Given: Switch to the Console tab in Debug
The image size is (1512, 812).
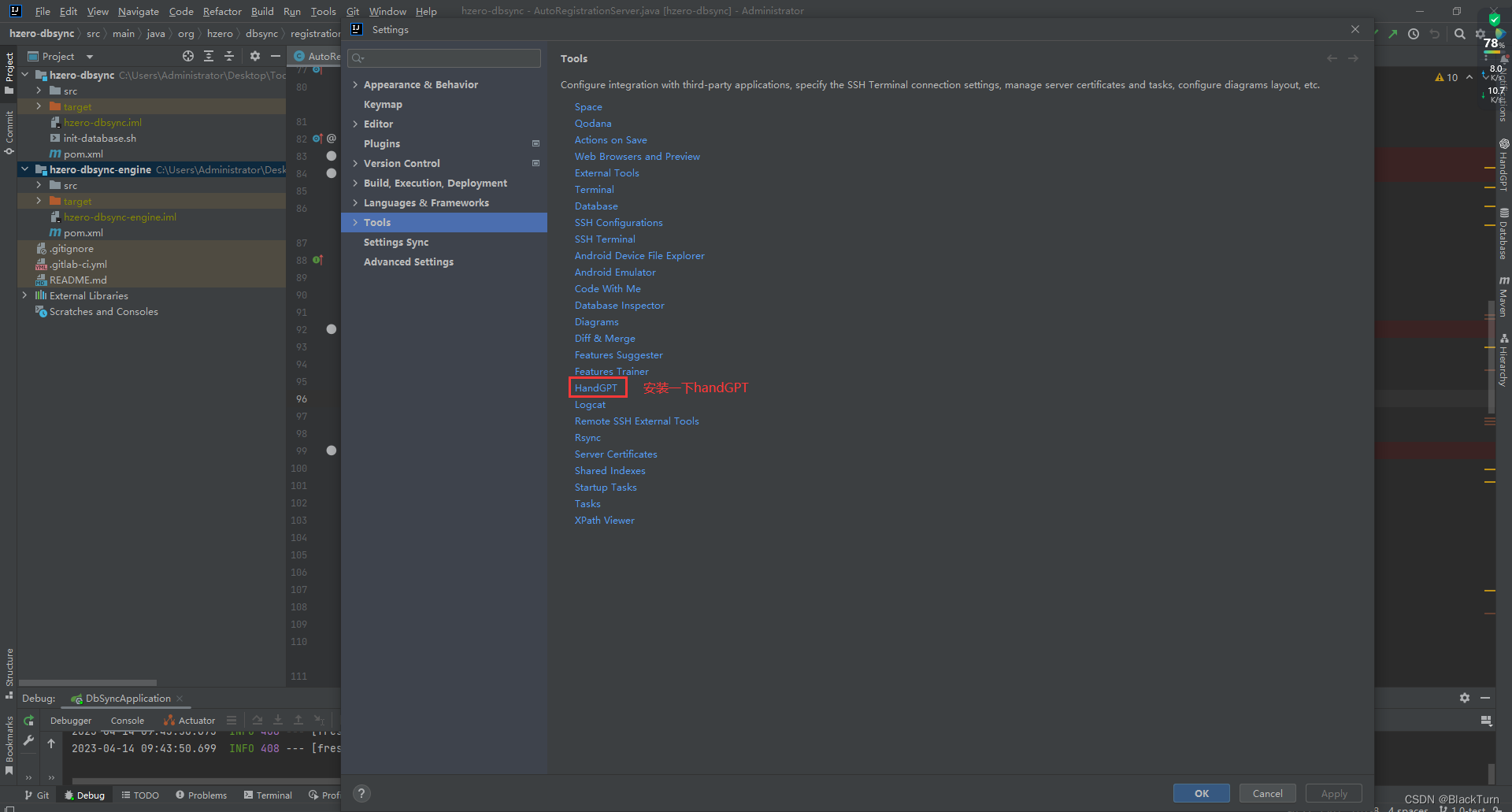Looking at the screenshot, I should point(128,720).
